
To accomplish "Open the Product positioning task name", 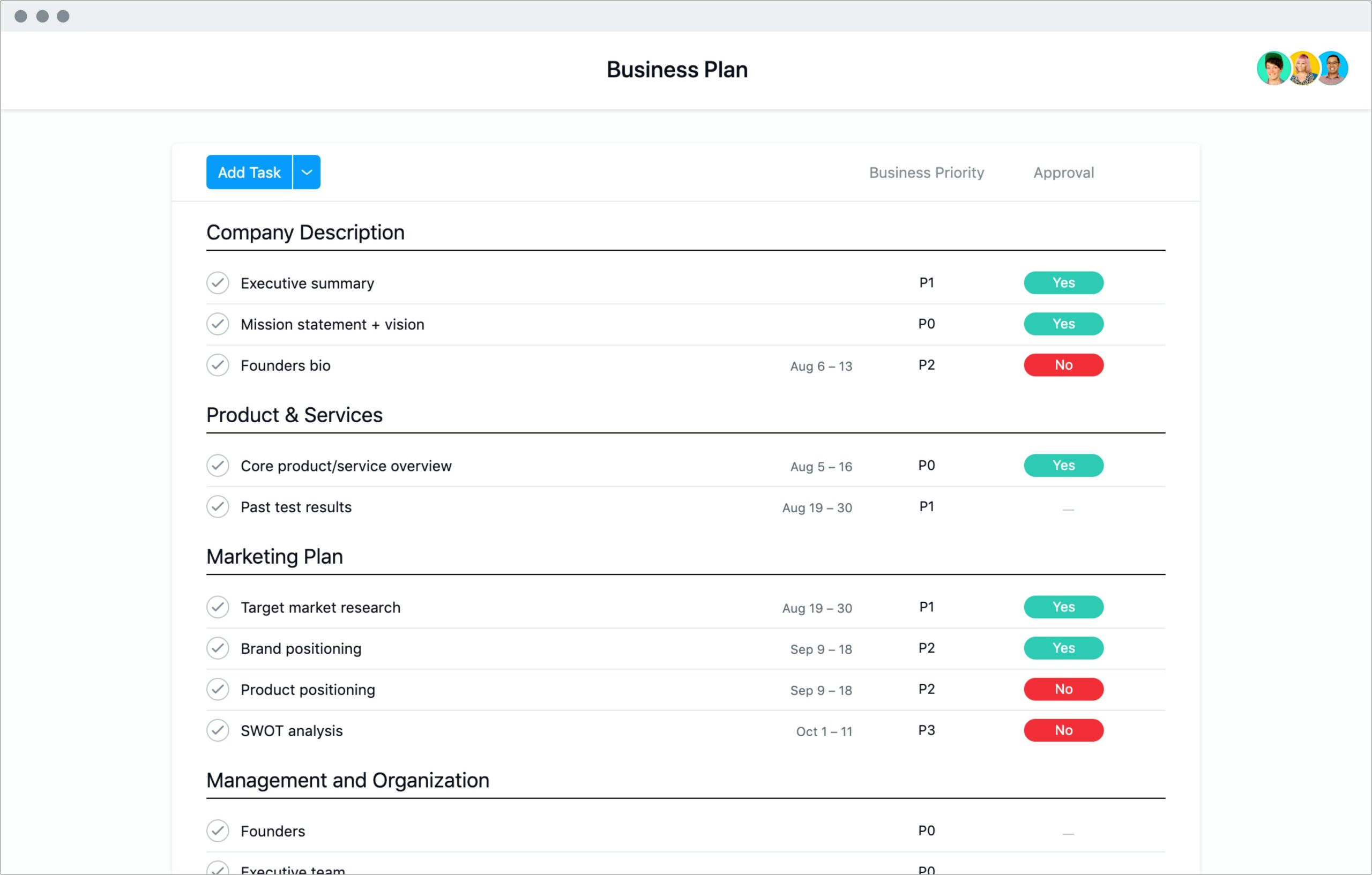I will [308, 689].
